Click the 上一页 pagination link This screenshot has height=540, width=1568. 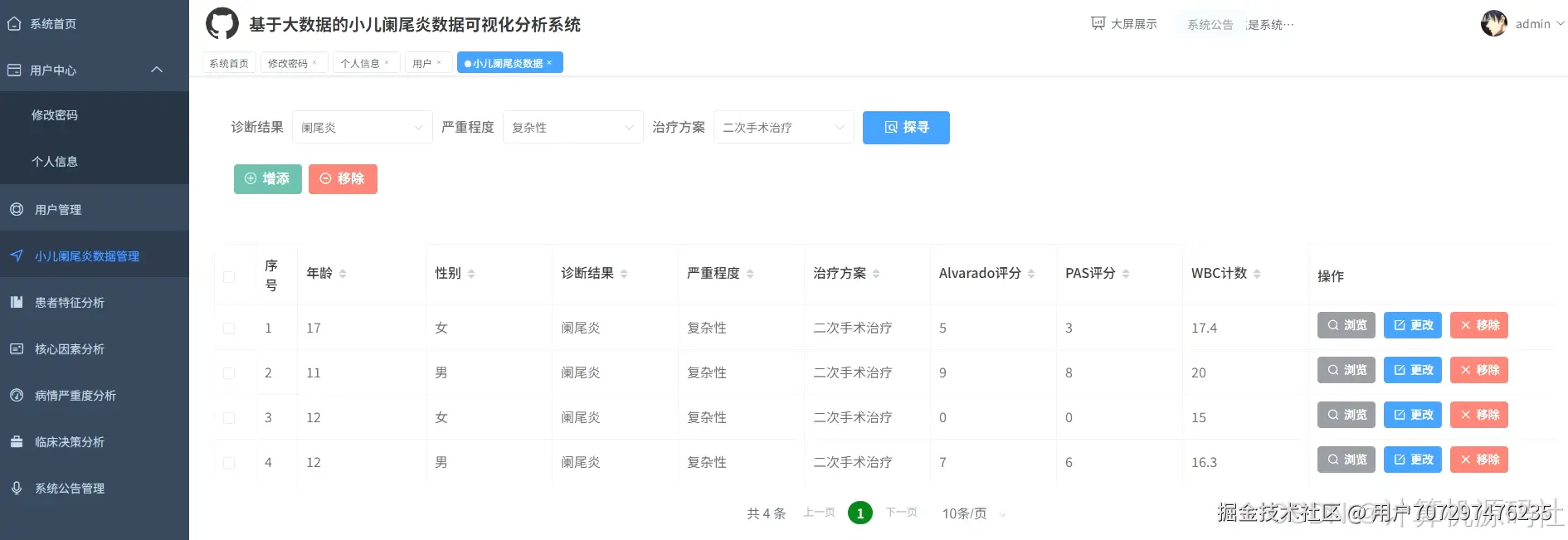click(x=819, y=513)
